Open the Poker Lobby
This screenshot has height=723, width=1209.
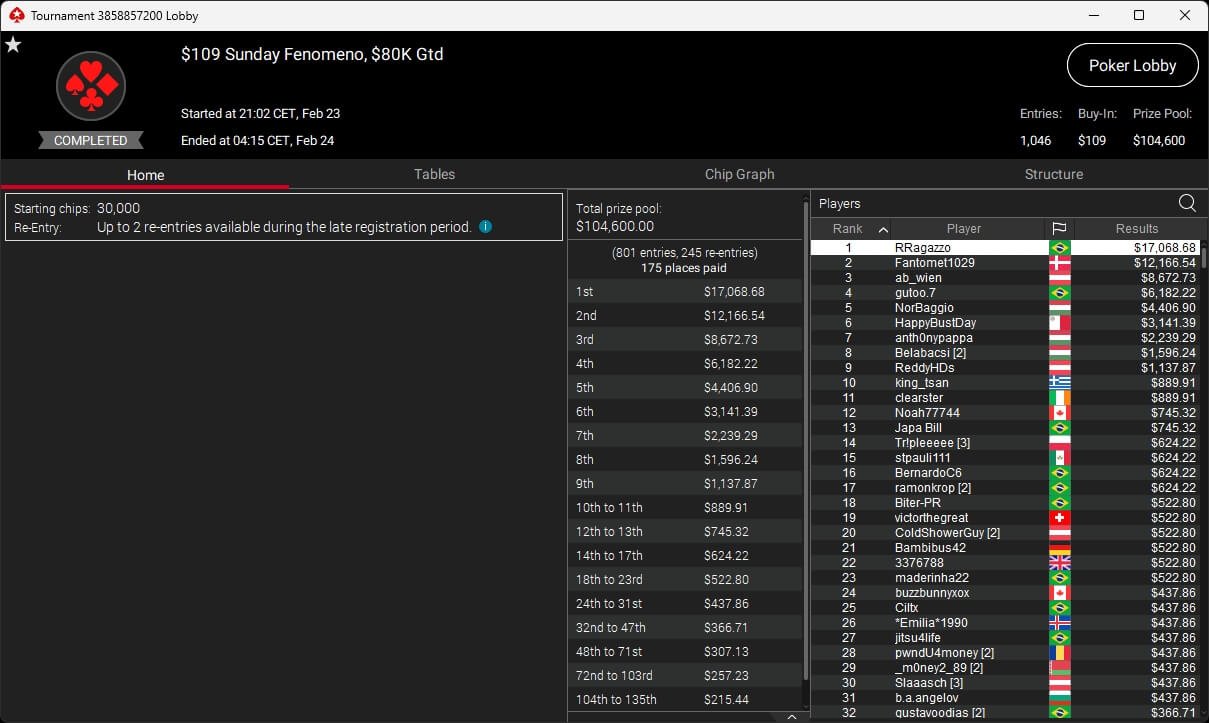(1132, 65)
